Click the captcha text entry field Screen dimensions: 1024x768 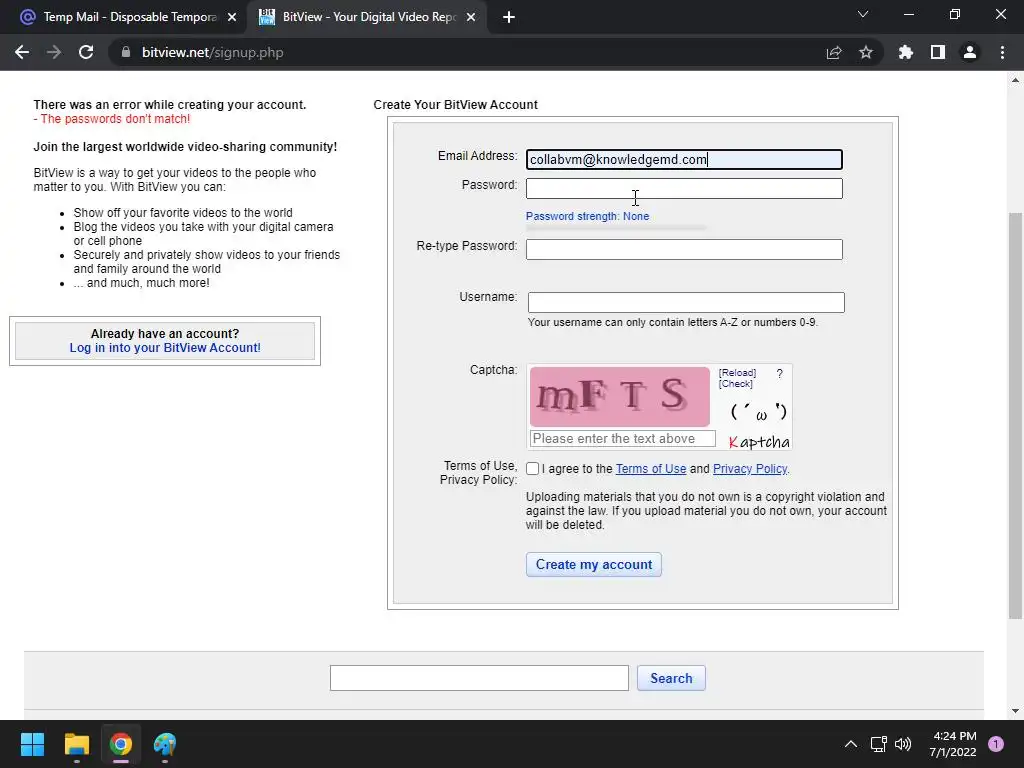pos(623,439)
